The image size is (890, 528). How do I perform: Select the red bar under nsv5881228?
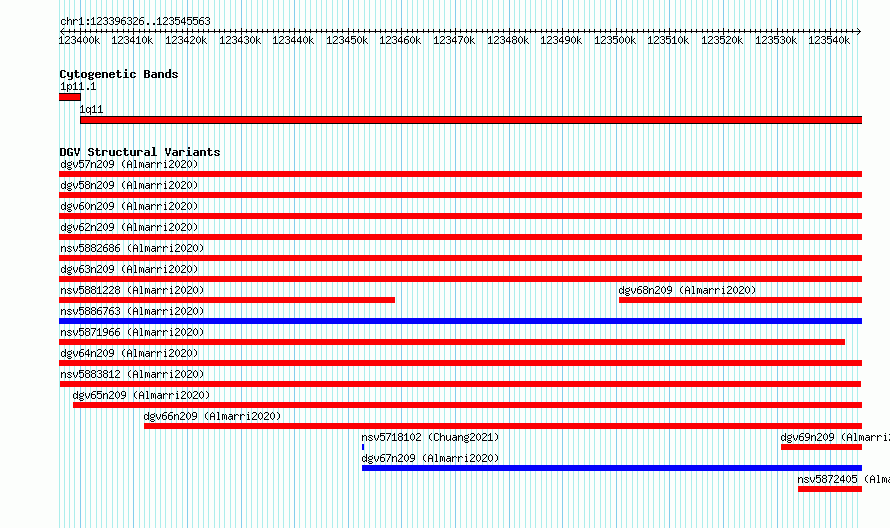point(227,300)
